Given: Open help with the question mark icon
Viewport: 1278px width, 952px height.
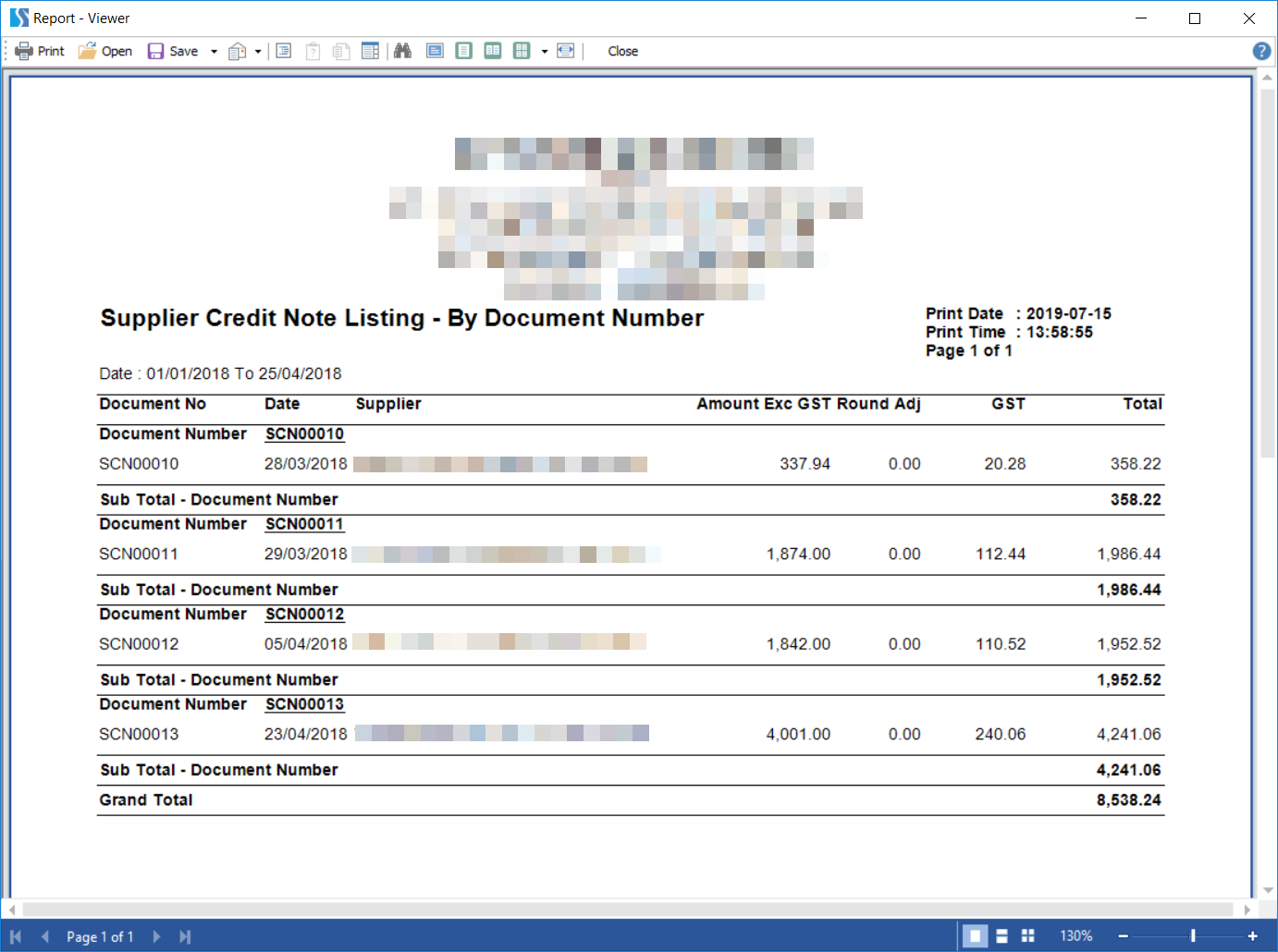Looking at the screenshot, I should [1261, 51].
